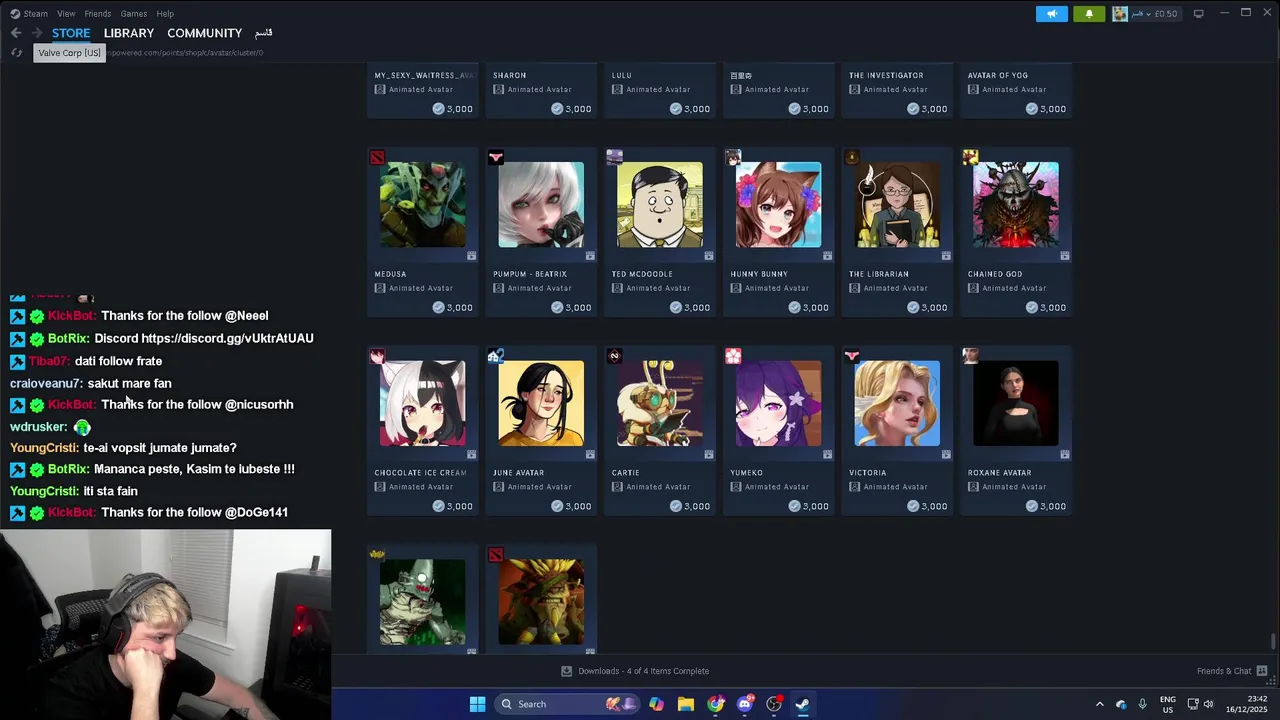Select the Roxane Avatar thumbnail

[x=1016, y=403]
